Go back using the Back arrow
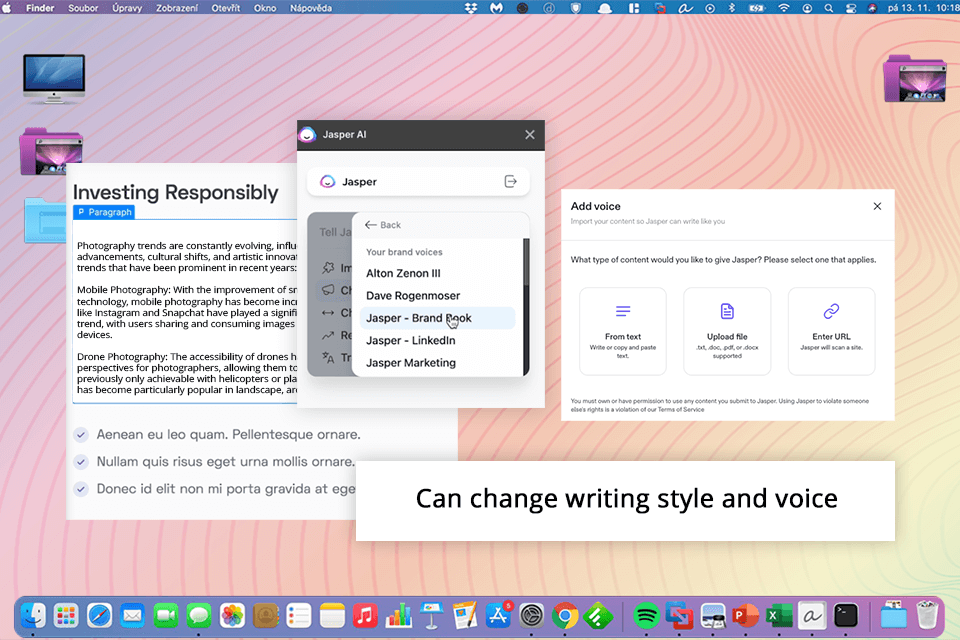Image resolution: width=960 pixels, height=640 pixels. (x=383, y=225)
